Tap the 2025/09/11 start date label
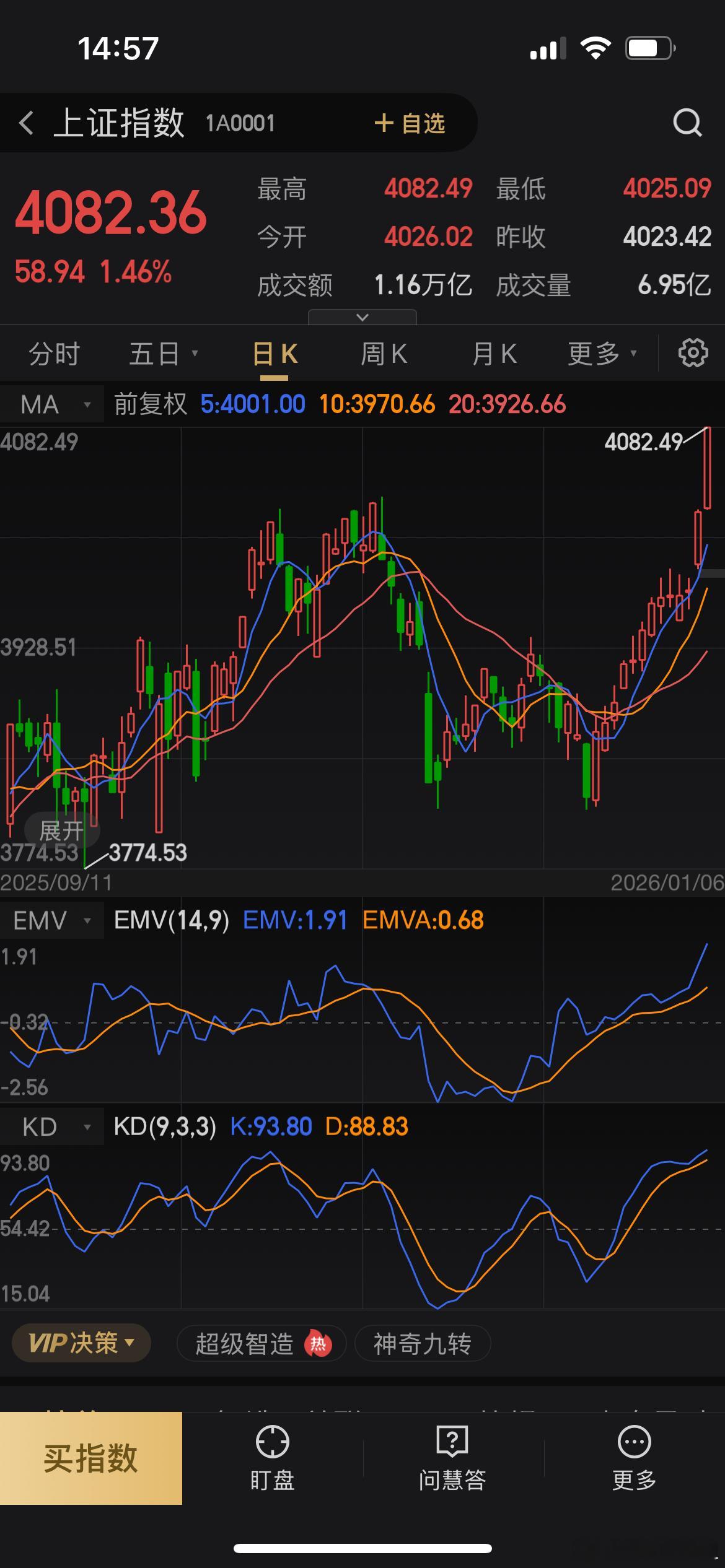The image size is (725, 1568). point(56,882)
